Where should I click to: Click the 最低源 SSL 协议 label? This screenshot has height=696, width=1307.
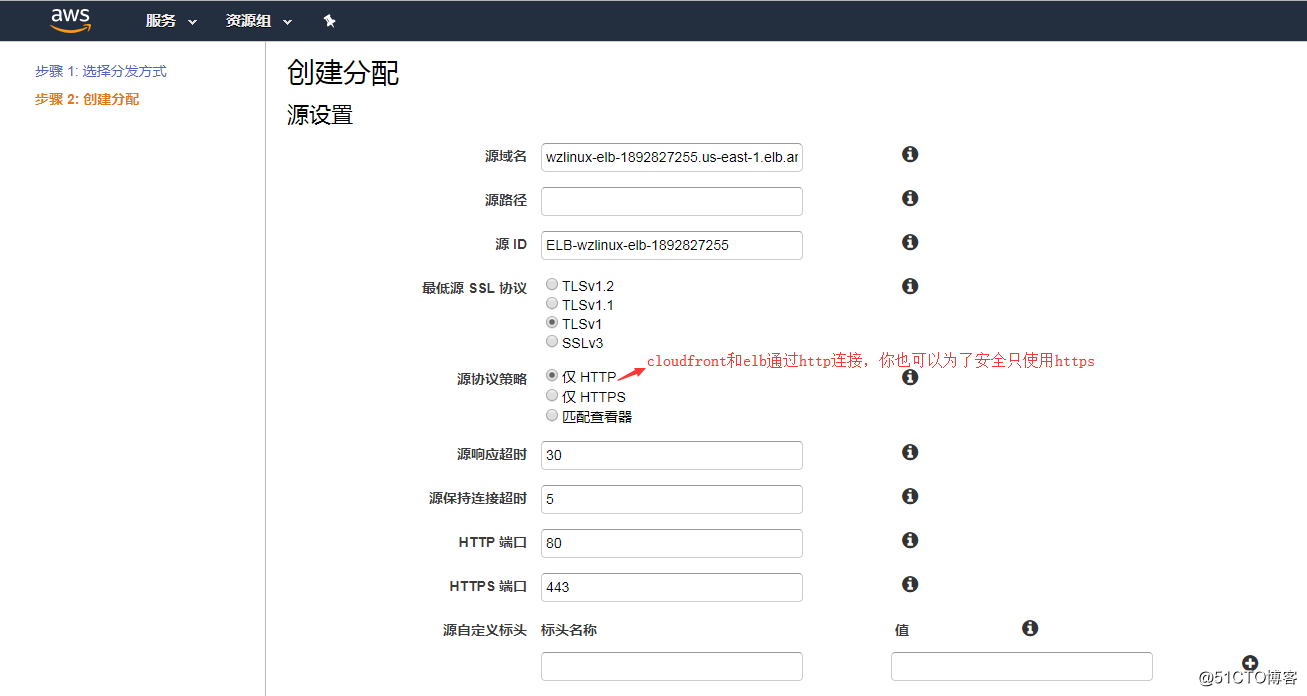pos(474,288)
